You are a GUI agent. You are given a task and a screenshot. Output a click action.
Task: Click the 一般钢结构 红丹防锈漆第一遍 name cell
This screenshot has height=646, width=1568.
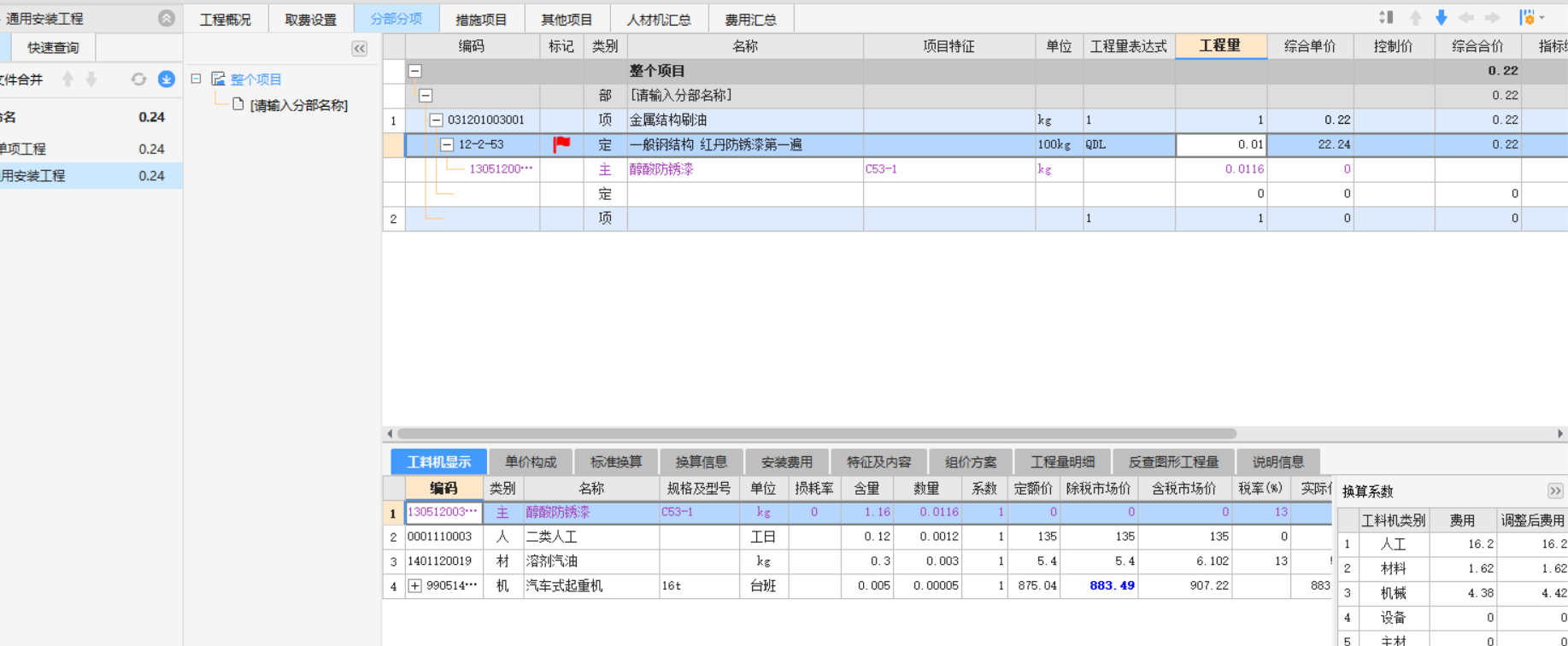(x=745, y=145)
